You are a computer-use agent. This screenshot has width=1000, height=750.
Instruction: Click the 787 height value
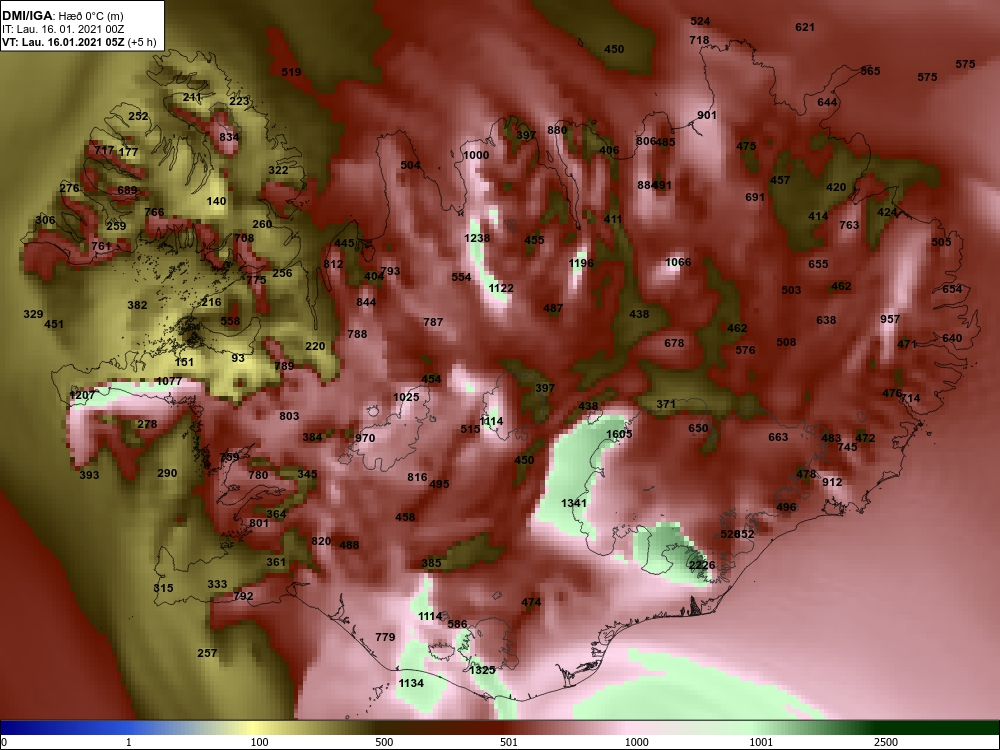433,322
